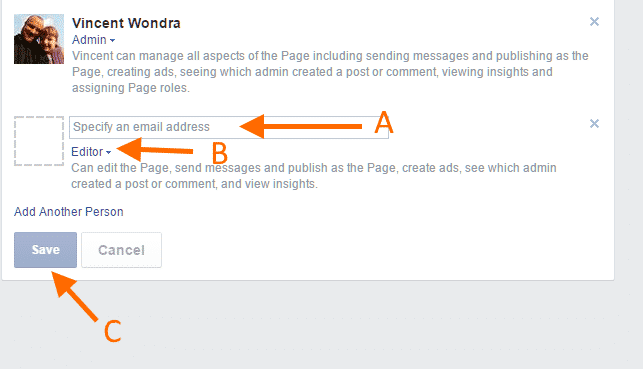Click the empty dashed avatar placeholder

[x=39, y=141]
